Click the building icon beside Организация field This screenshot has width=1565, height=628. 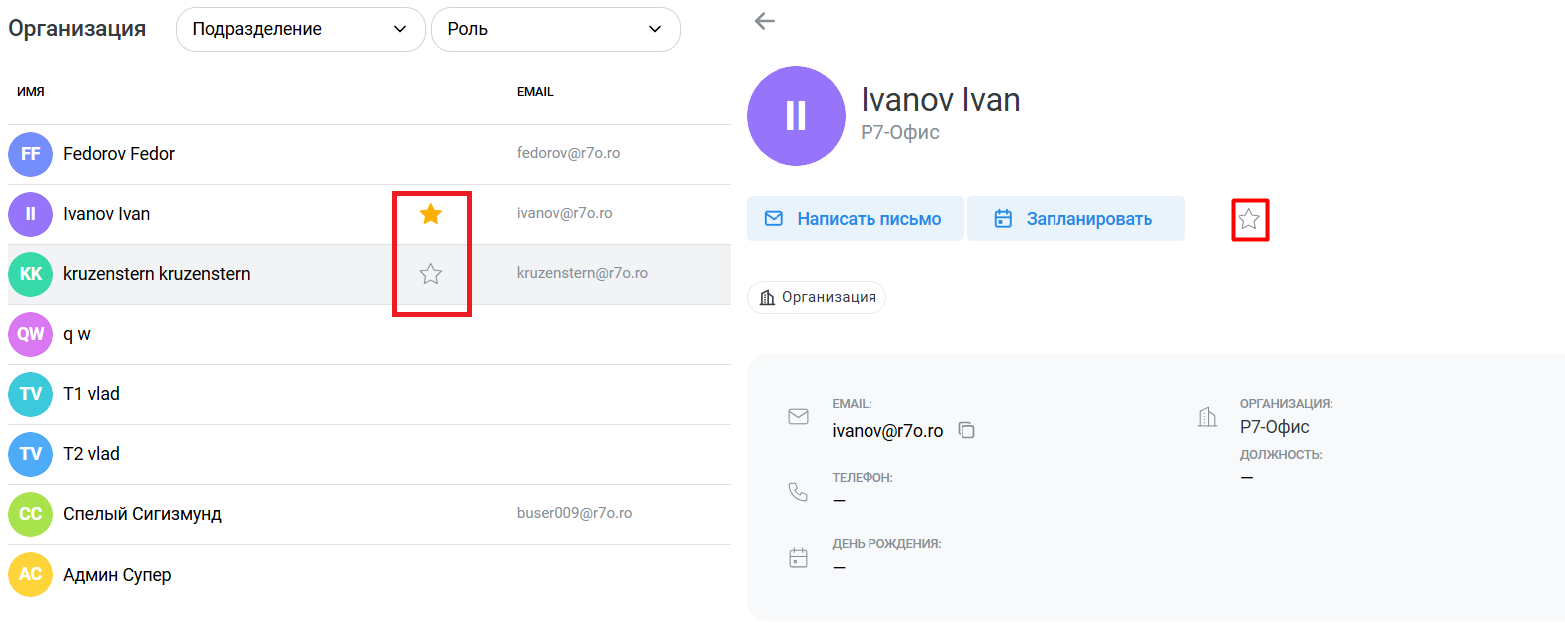[1207, 416]
